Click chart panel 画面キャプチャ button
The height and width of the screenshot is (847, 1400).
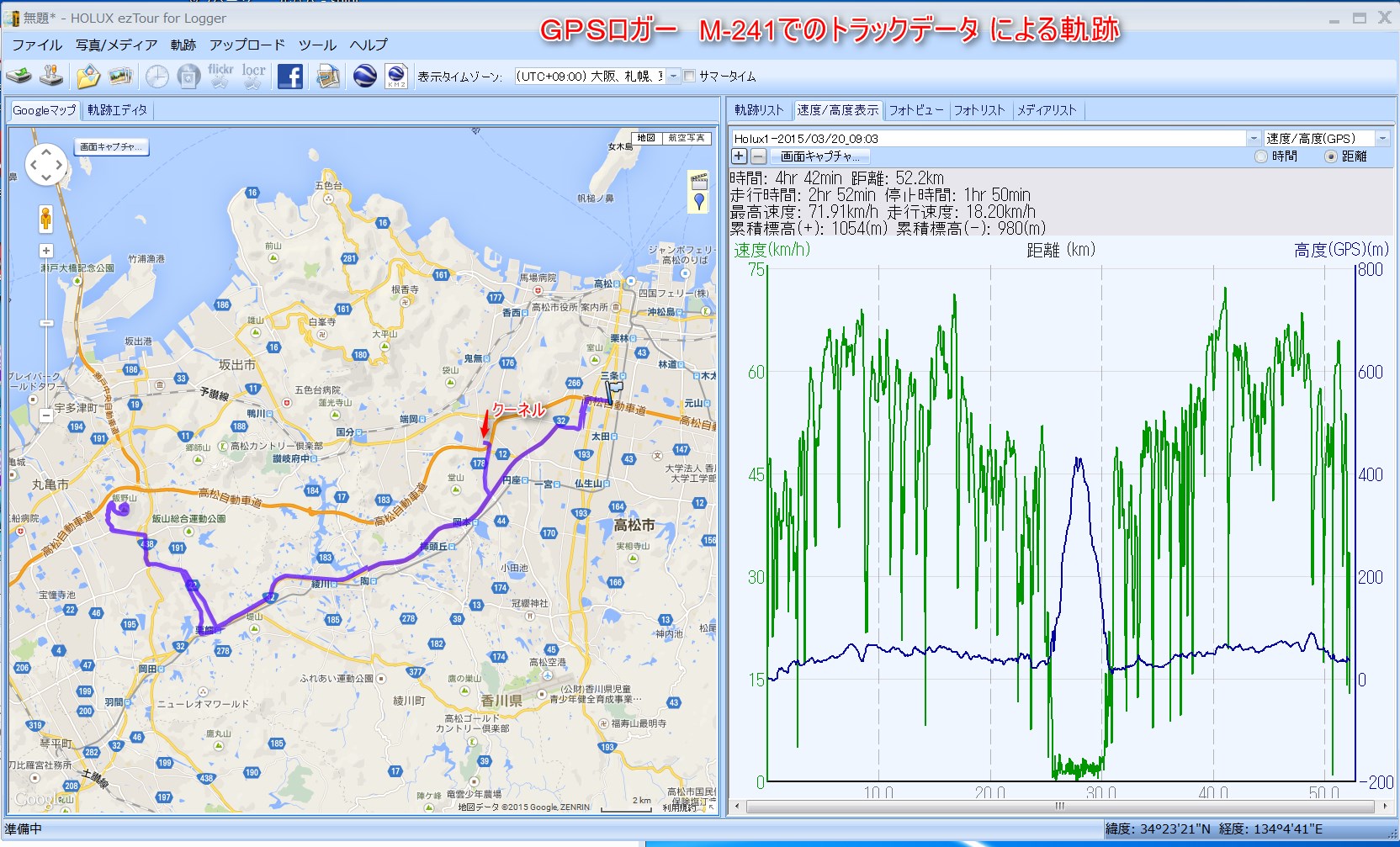[819, 156]
